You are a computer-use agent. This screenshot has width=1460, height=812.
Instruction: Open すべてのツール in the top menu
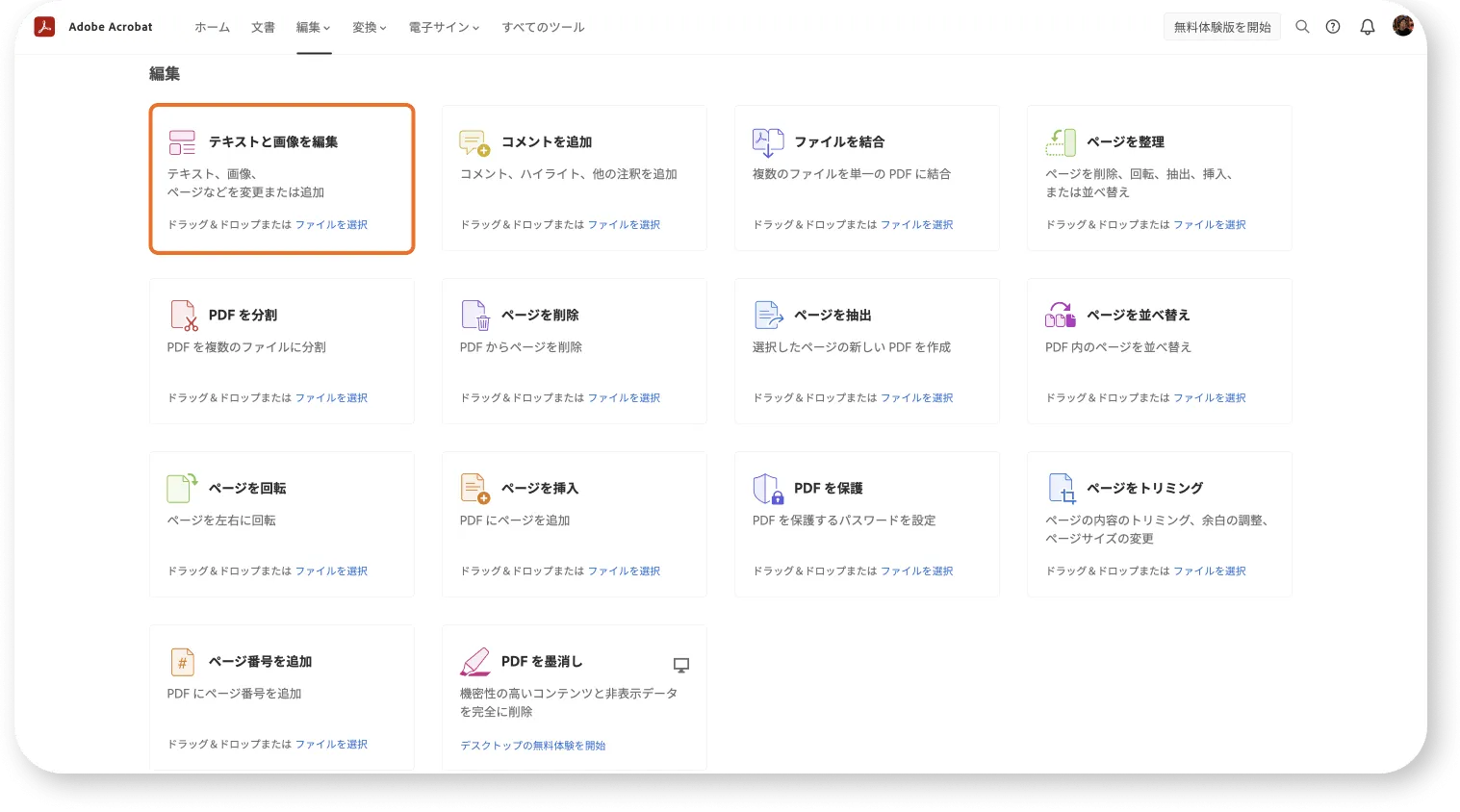click(x=543, y=27)
